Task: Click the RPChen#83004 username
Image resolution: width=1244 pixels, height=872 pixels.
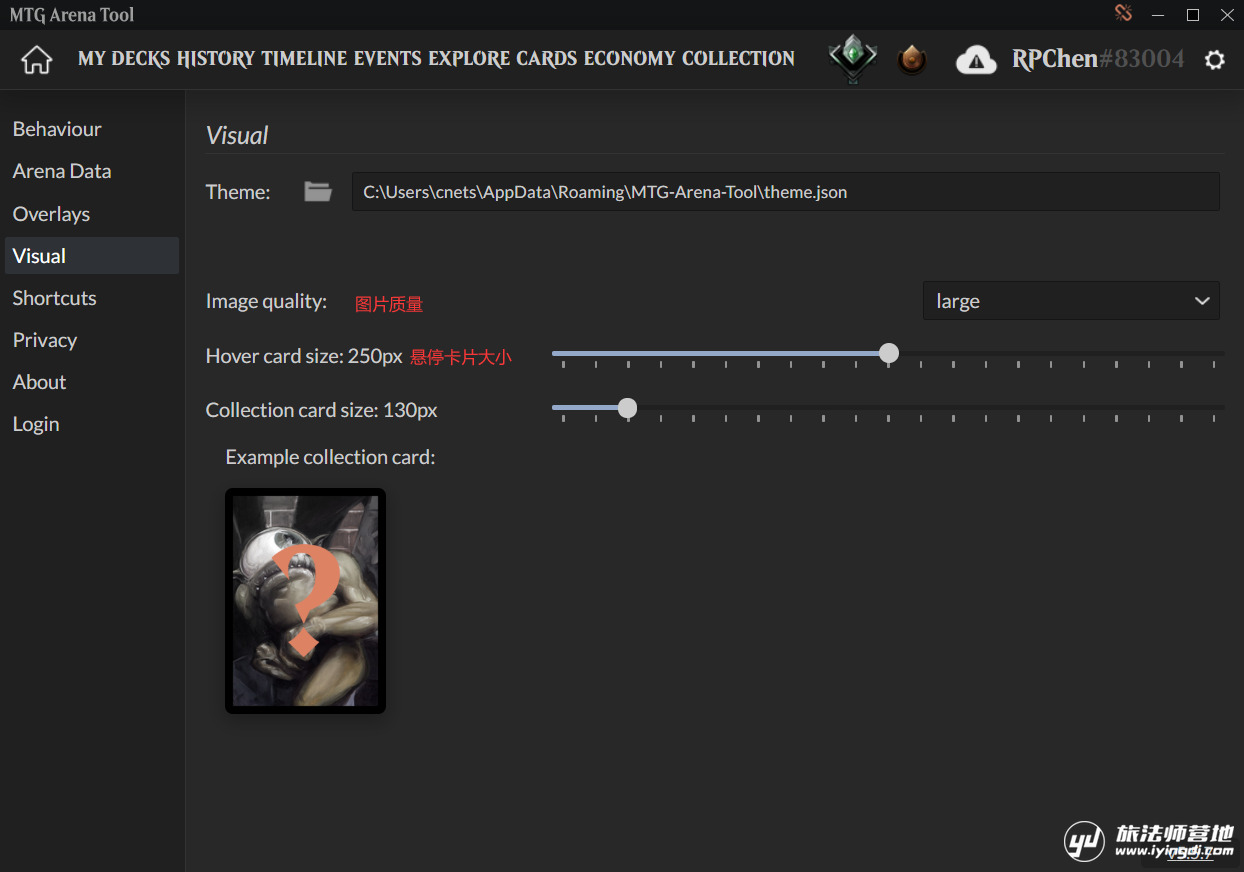Action: 1098,59
